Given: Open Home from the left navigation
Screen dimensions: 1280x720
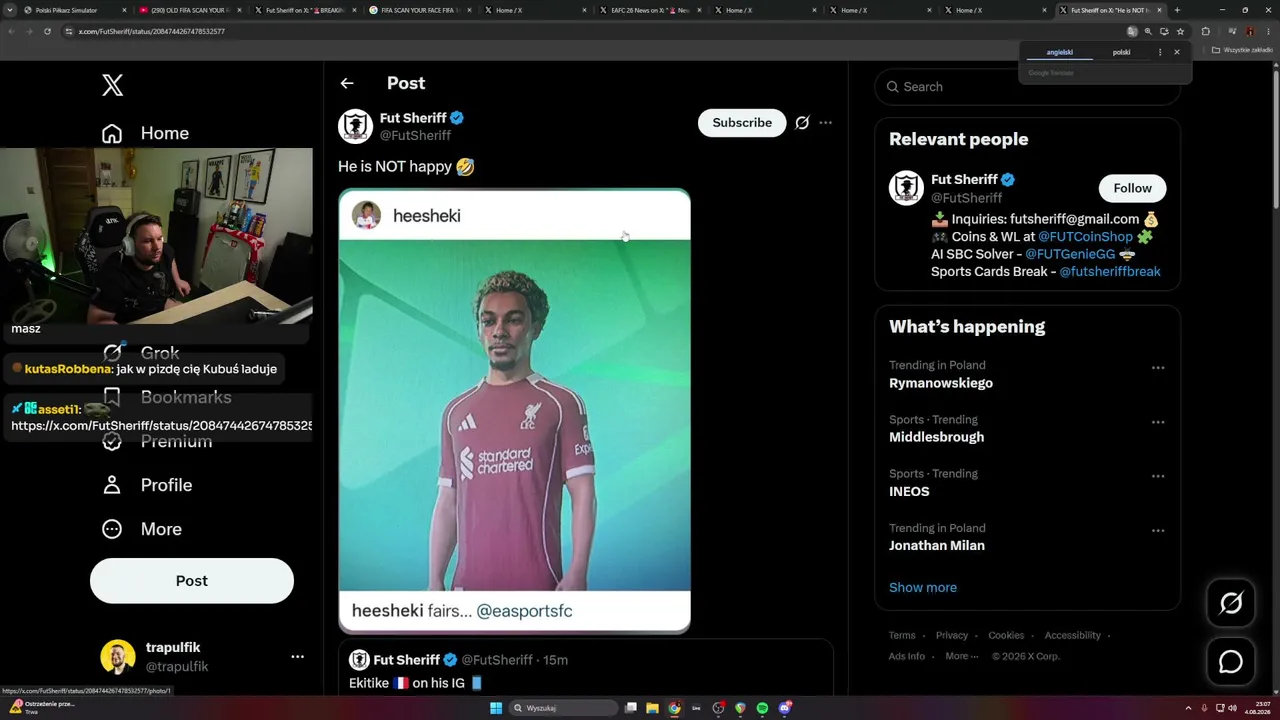Looking at the screenshot, I should coord(145,133).
